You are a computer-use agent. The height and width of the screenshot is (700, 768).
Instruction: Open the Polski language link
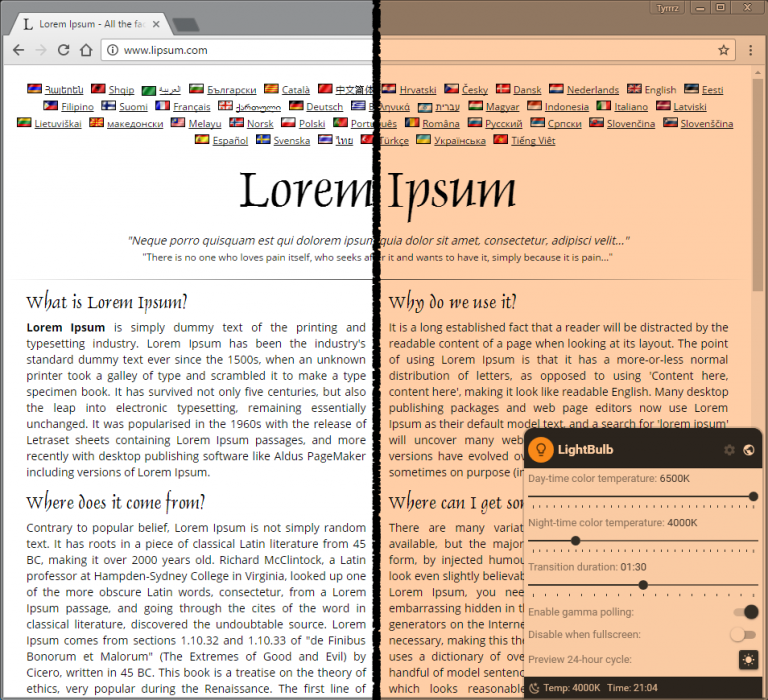[312, 123]
